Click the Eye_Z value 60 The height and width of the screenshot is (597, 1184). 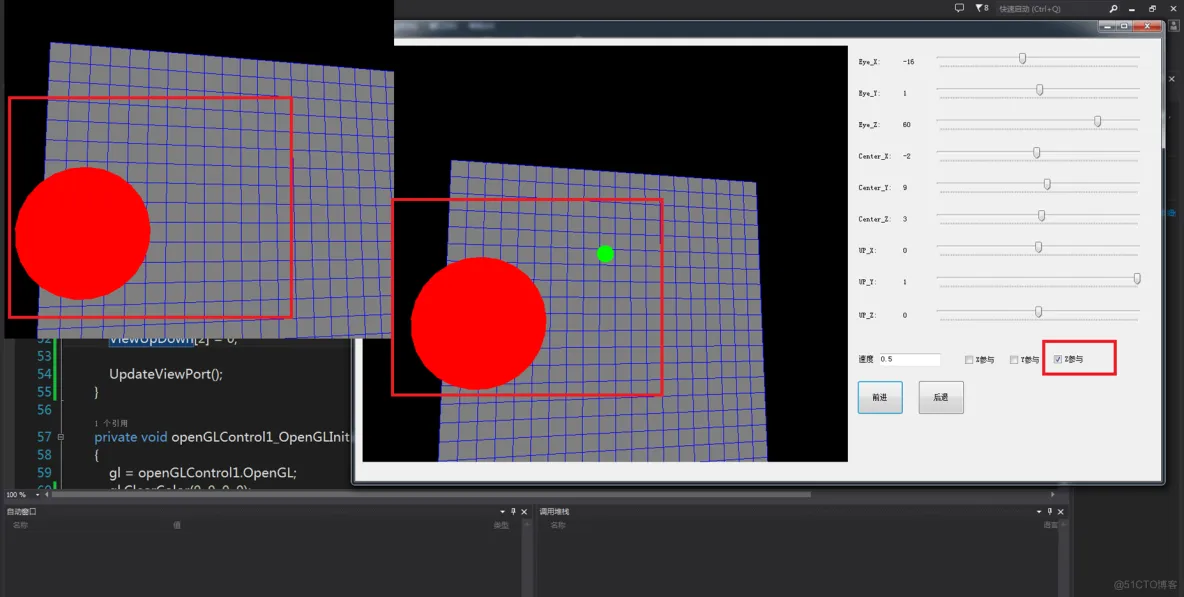coord(906,125)
